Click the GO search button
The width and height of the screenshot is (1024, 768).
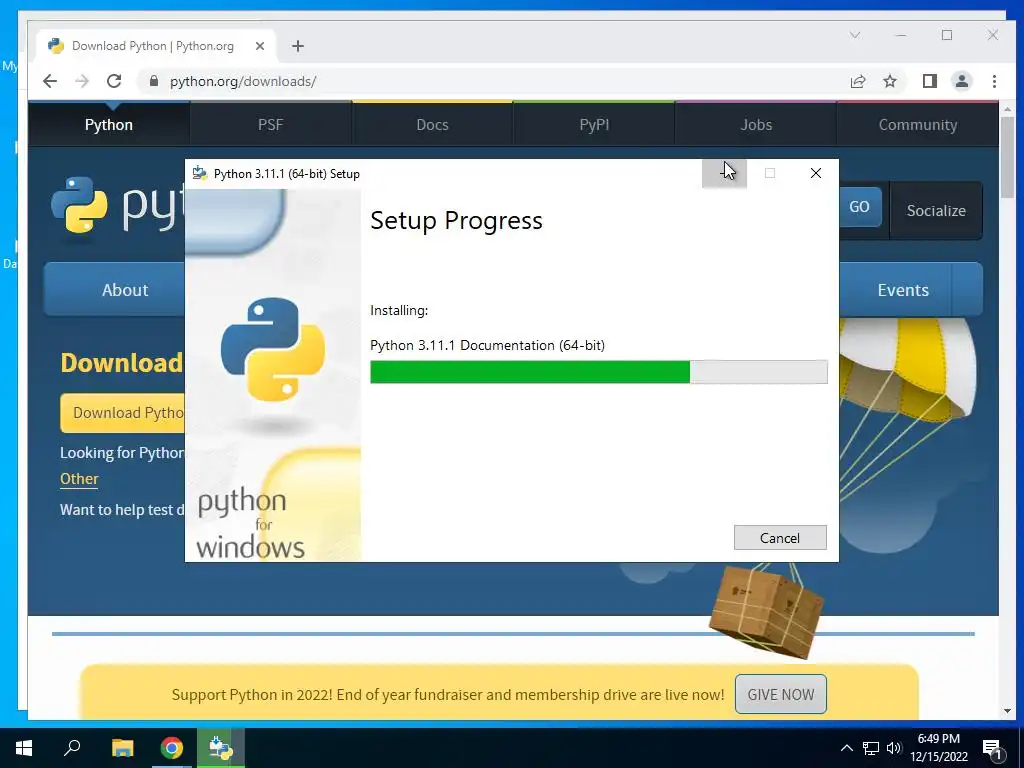[859, 206]
